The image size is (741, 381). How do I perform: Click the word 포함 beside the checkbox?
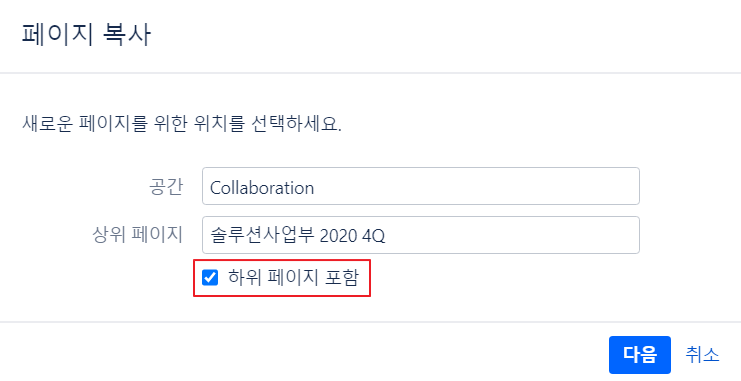click(x=342, y=277)
